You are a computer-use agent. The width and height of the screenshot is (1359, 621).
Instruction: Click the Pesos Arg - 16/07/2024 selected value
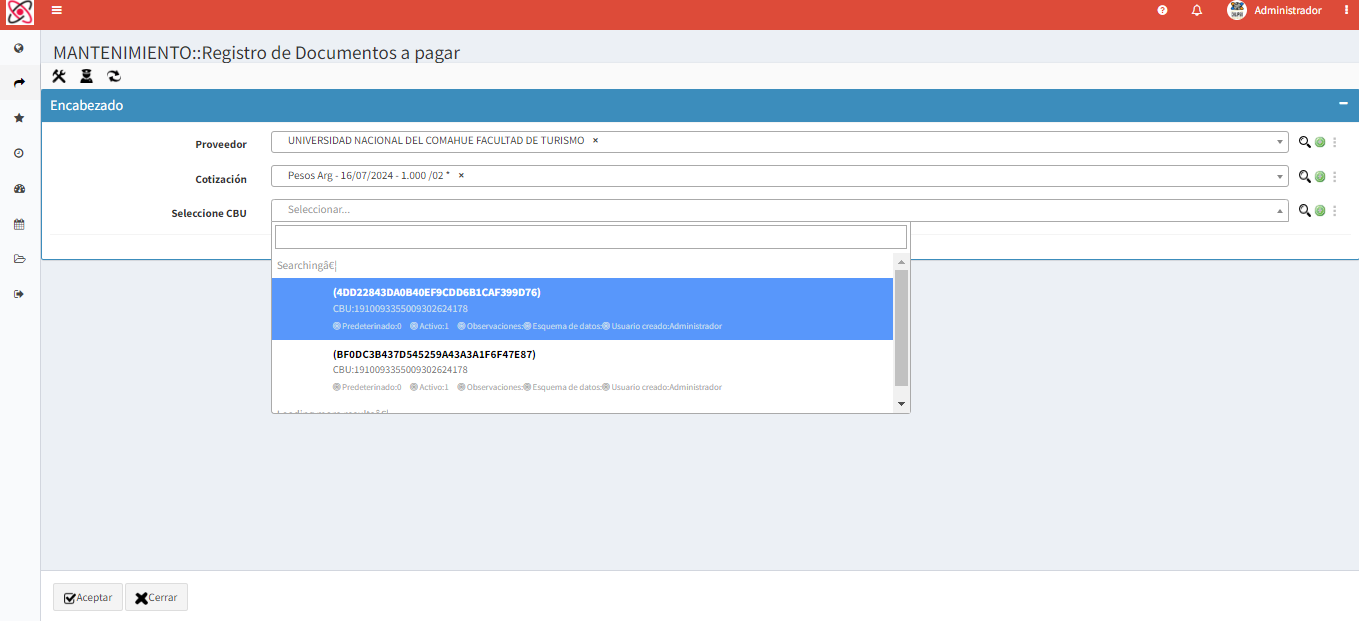tap(369, 175)
